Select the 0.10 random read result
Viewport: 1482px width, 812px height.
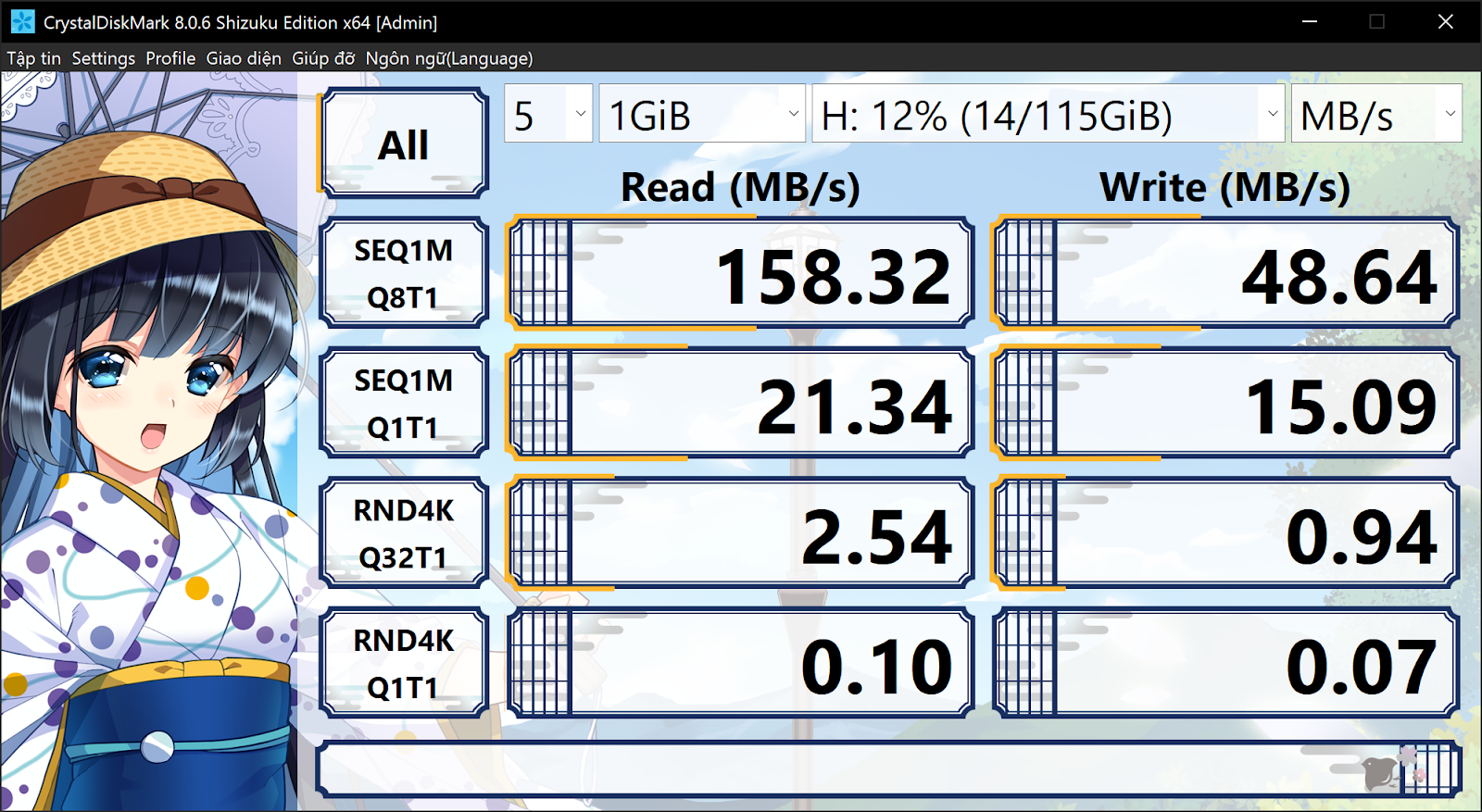[x=740, y=663]
